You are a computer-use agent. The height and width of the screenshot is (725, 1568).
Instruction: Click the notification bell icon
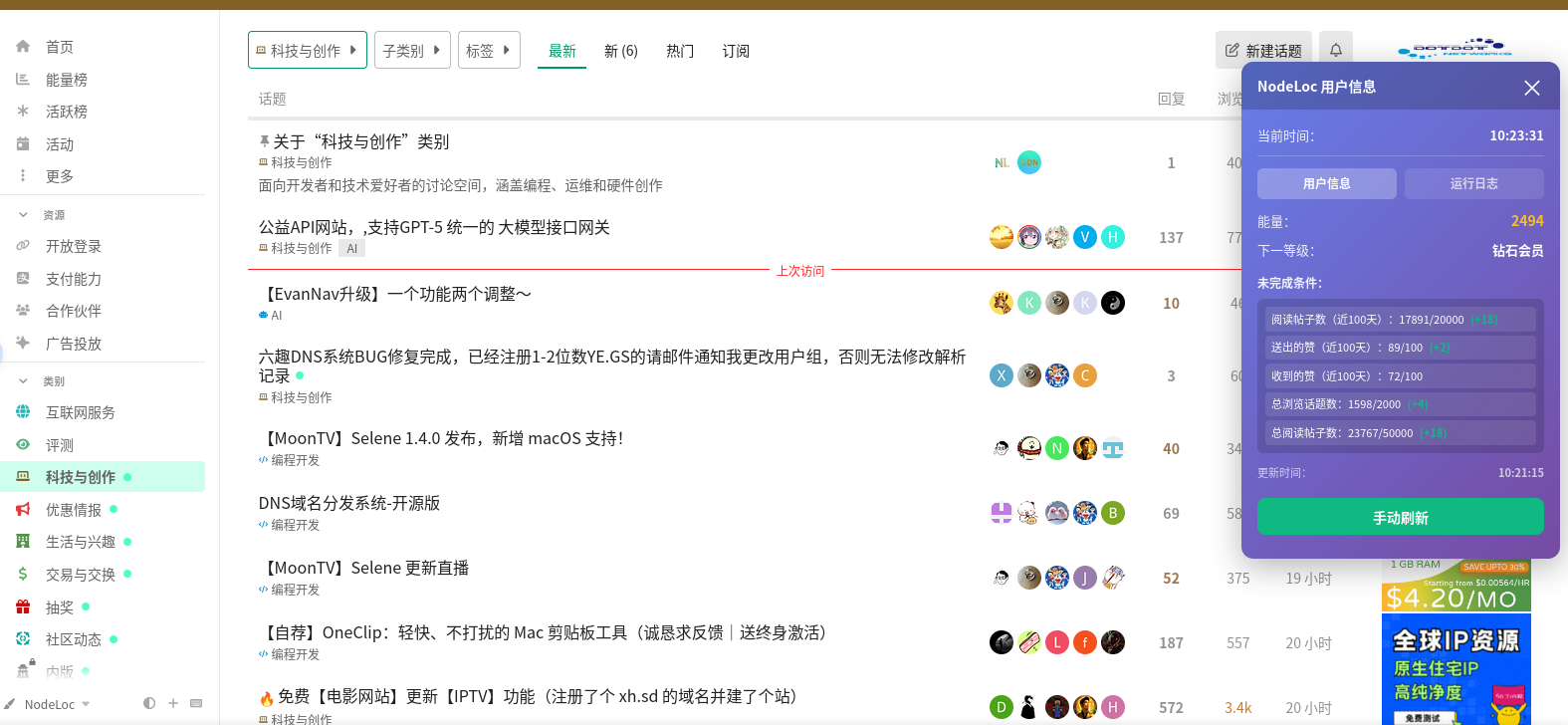[x=1336, y=50]
